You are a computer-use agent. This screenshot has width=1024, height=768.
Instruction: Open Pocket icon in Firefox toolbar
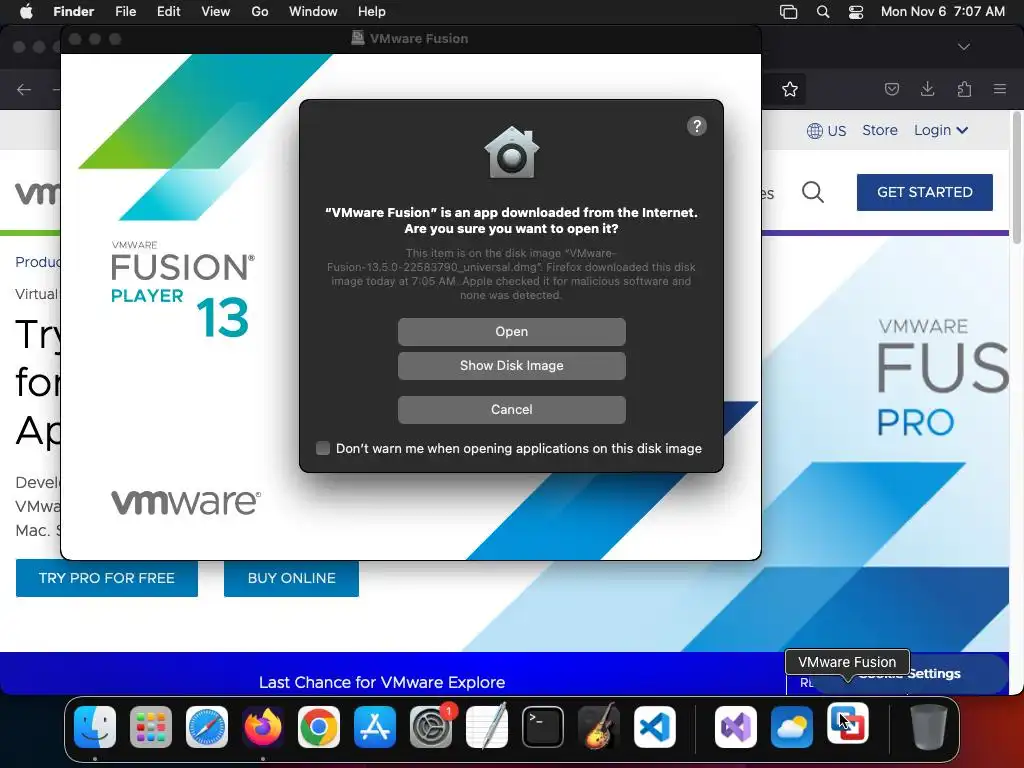(891, 89)
